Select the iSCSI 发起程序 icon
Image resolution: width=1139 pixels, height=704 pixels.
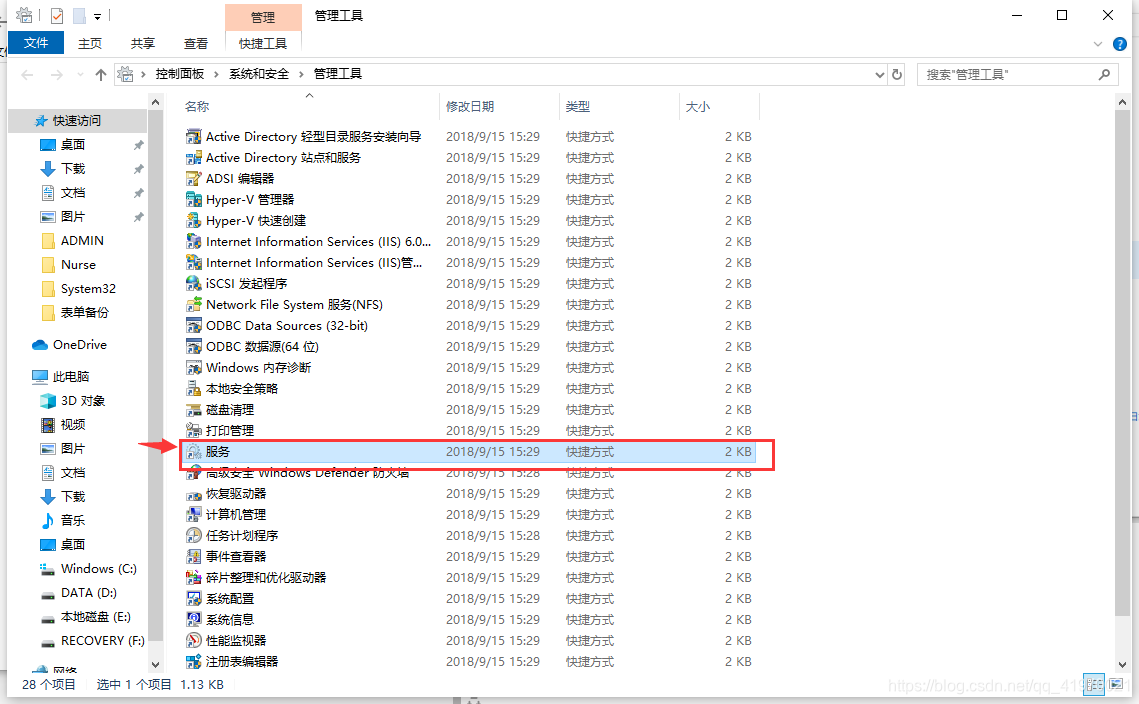point(193,283)
